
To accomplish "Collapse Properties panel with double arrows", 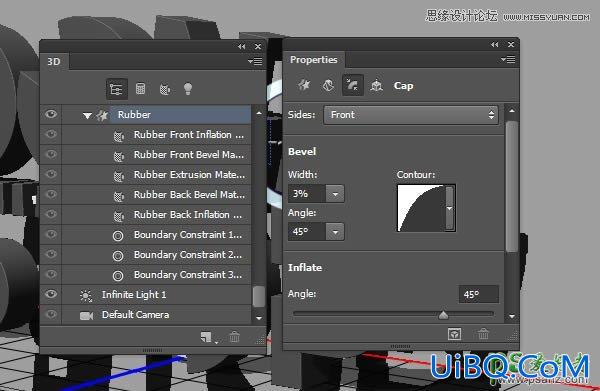I will pyautogui.click(x=494, y=45).
